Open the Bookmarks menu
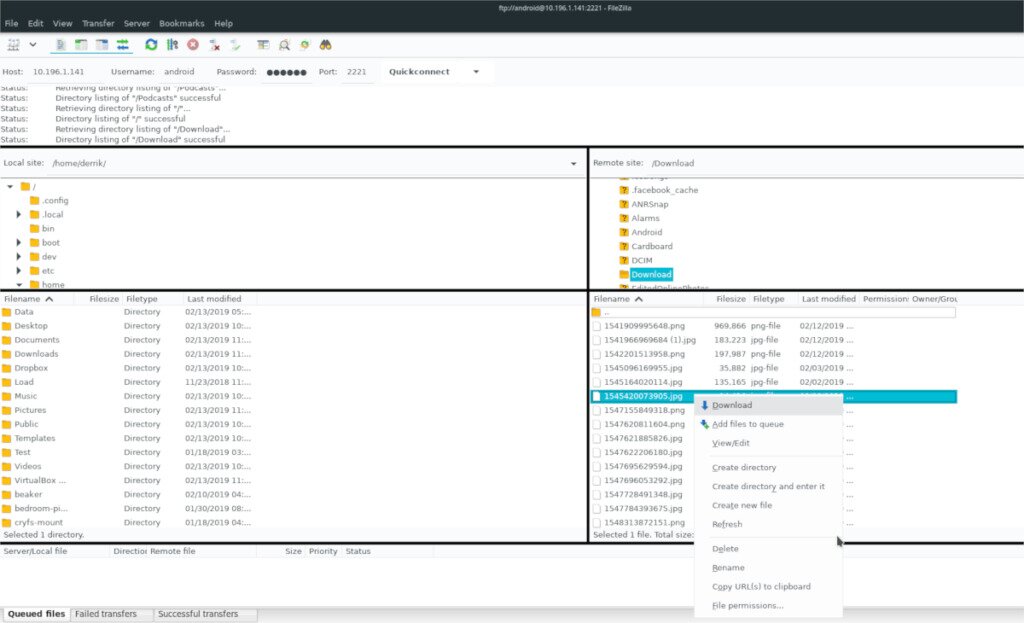The image size is (1024, 623). (180, 23)
